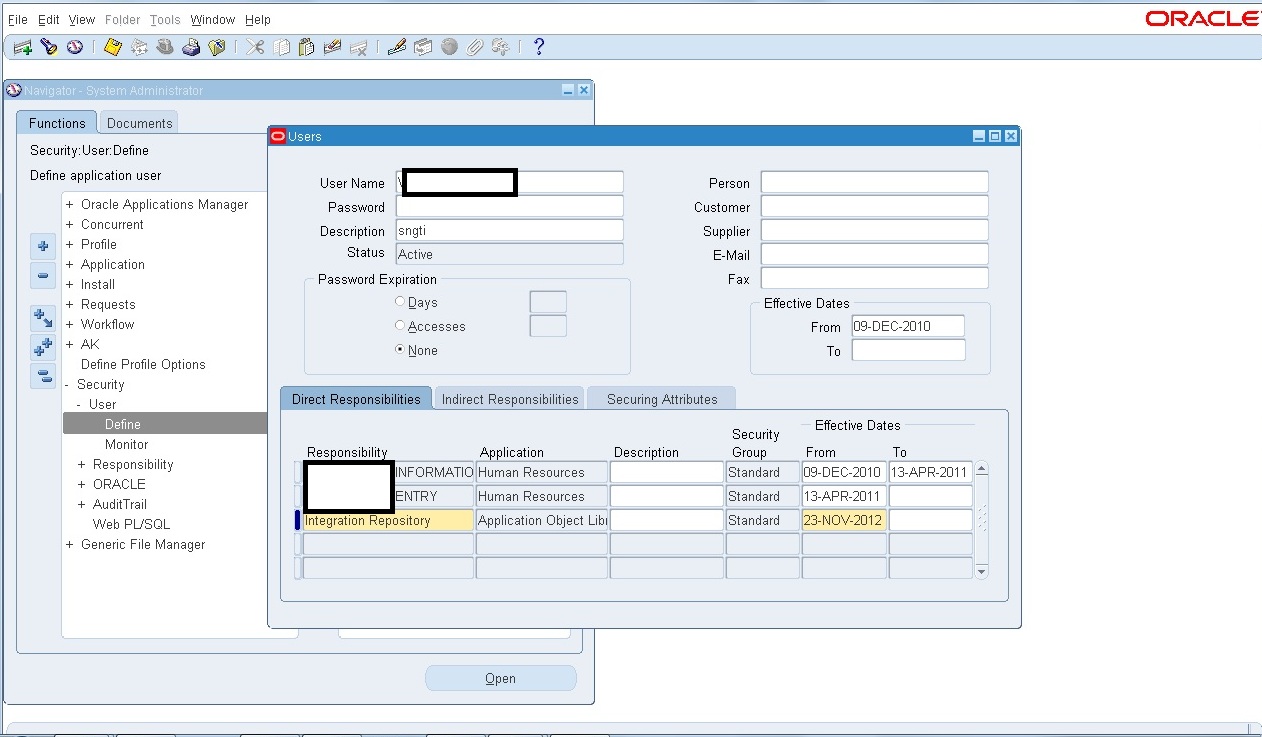This screenshot has height=737, width=1262.
Task: Select the Find flashlight tool
Action: click(46, 46)
